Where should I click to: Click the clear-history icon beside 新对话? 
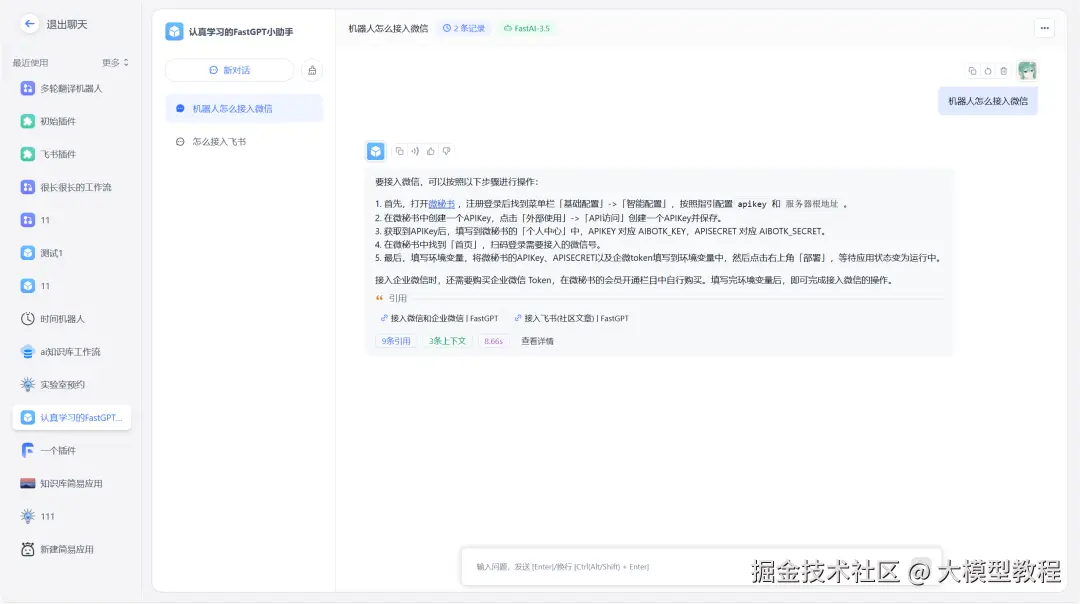pos(312,70)
